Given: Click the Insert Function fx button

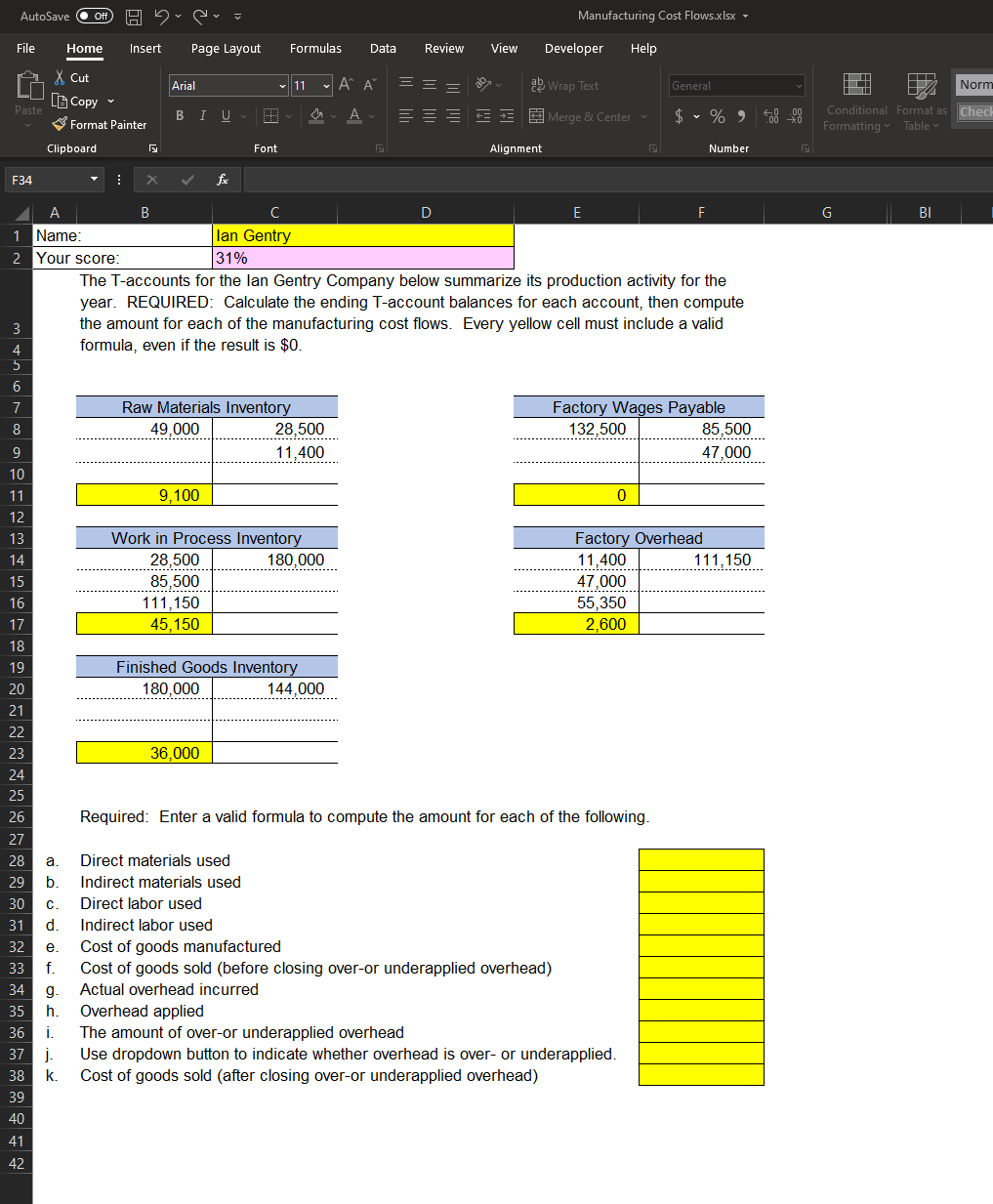Looking at the screenshot, I should [222, 180].
